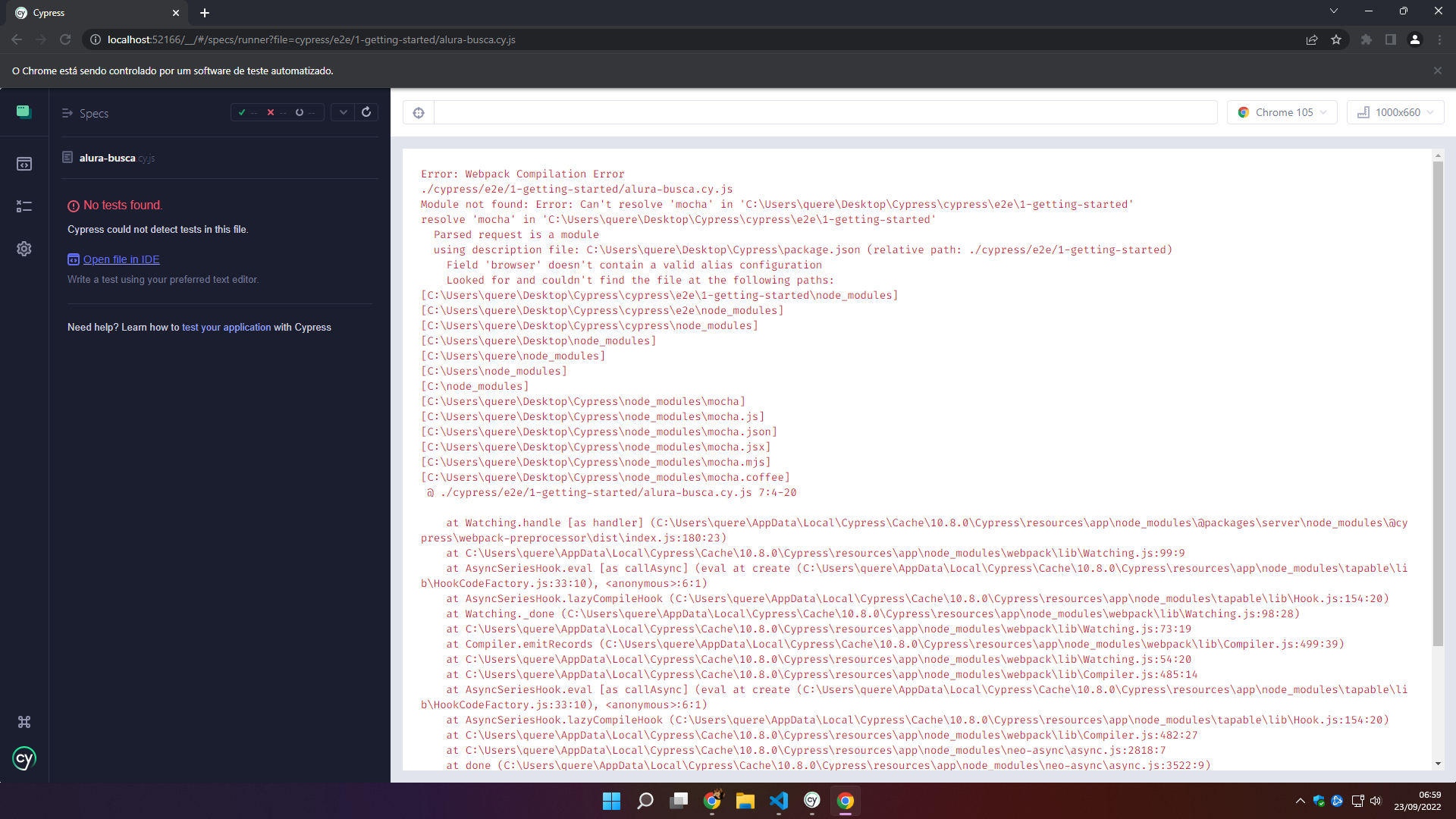Click volume icon in system tray

tap(1376, 801)
